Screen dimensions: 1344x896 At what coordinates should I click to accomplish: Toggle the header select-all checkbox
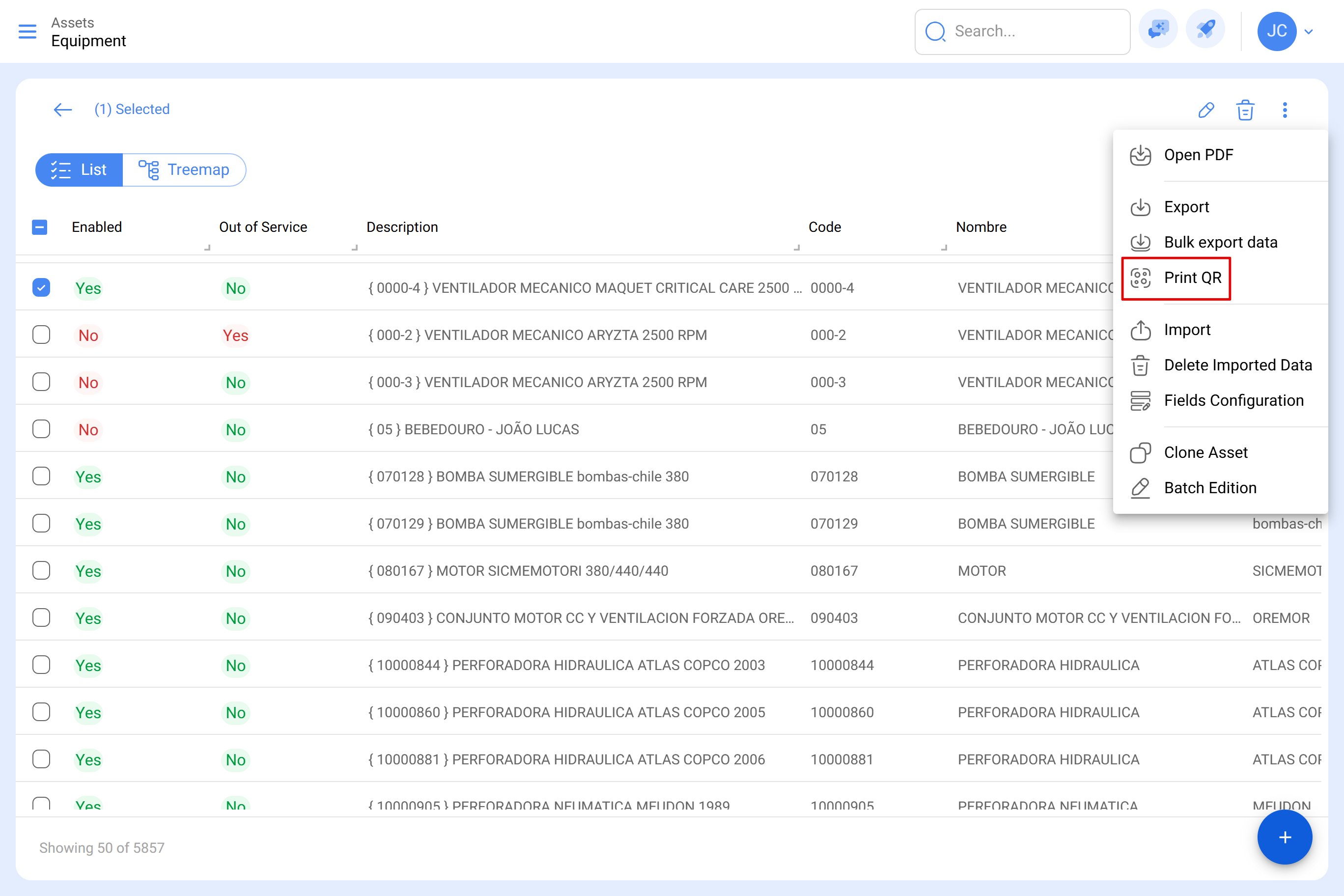click(x=39, y=227)
